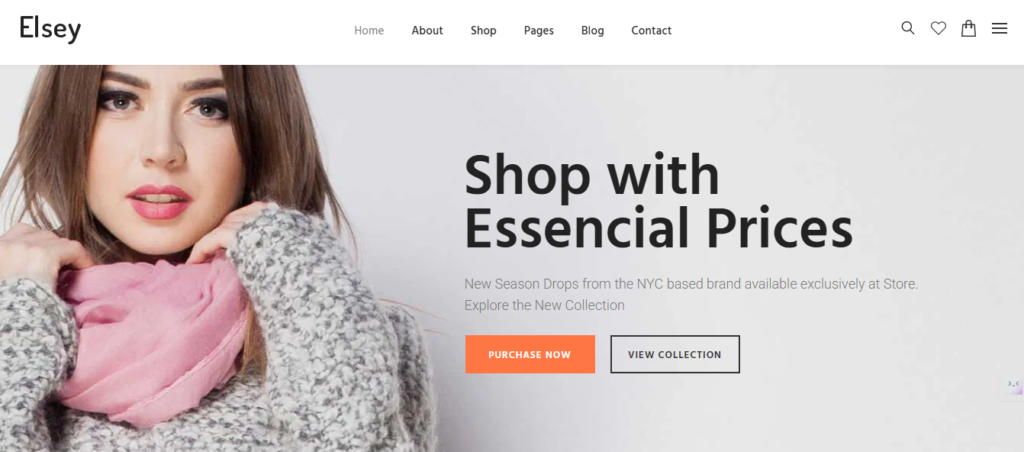
Task: Click the Elsey logo
Action: pos(50,29)
